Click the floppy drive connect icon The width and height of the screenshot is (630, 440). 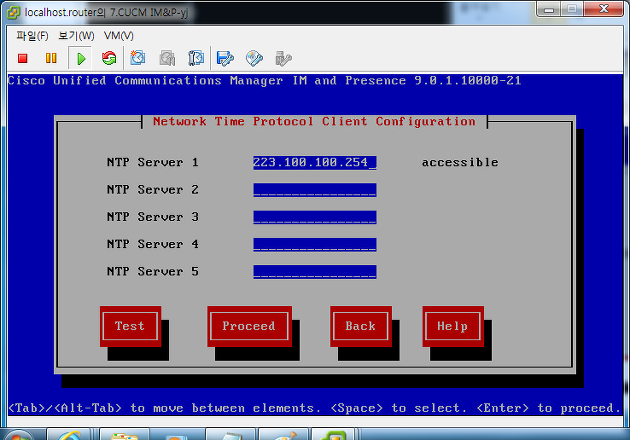(225, 58)
